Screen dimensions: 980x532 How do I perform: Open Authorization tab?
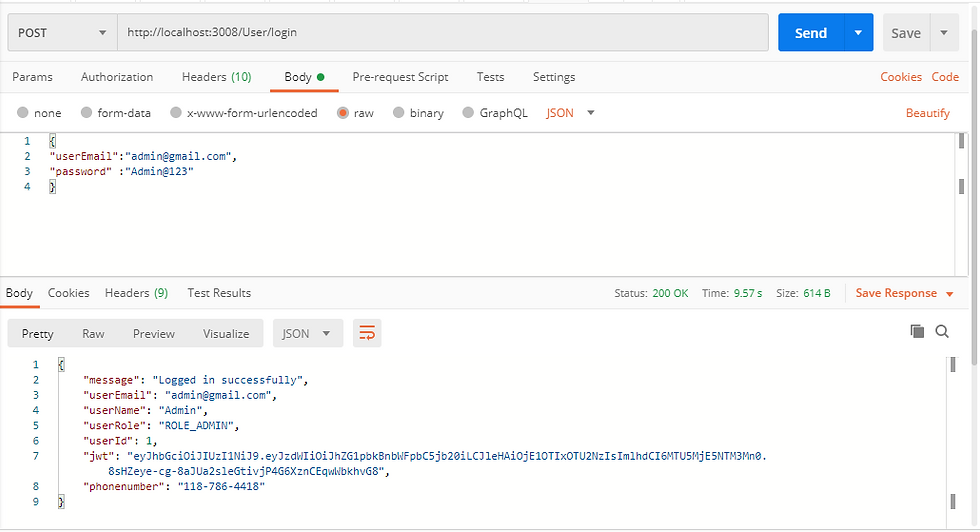tap(117, 77)
